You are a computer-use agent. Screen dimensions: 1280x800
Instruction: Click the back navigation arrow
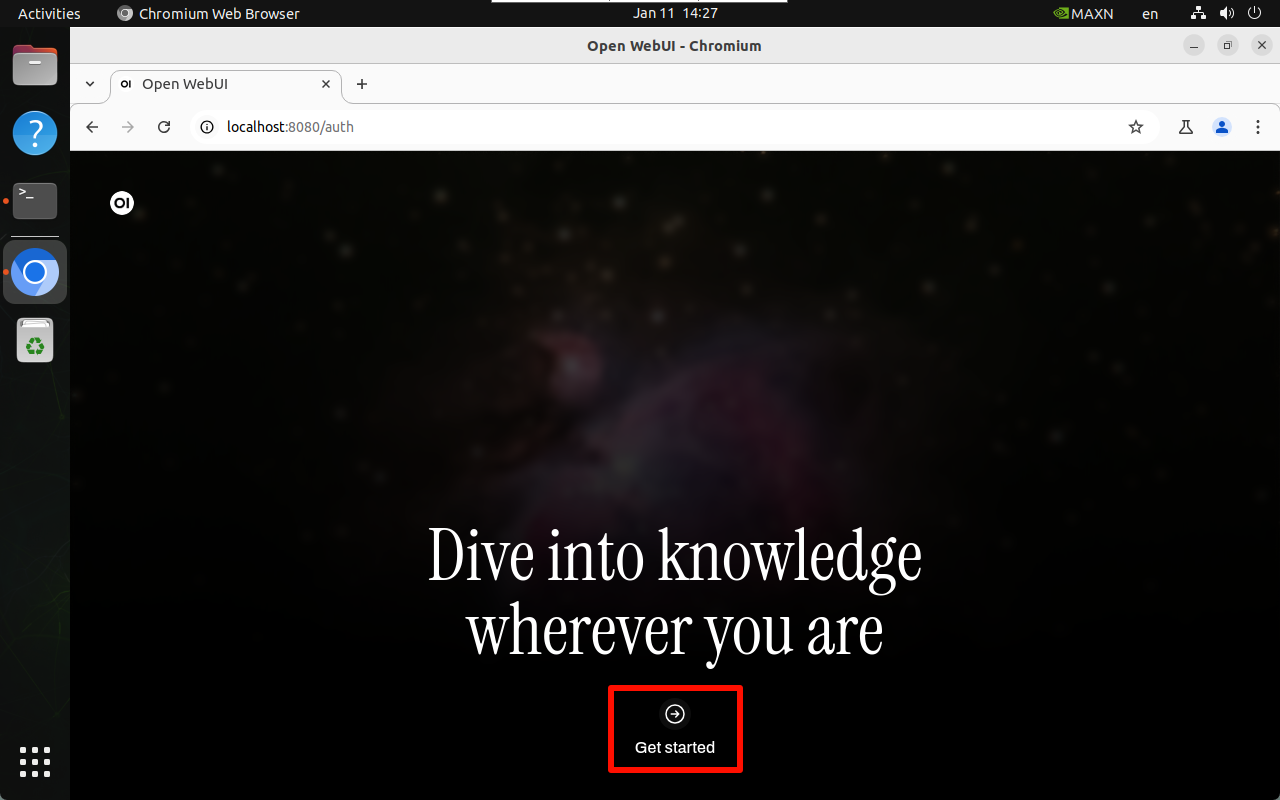point(91,127)
